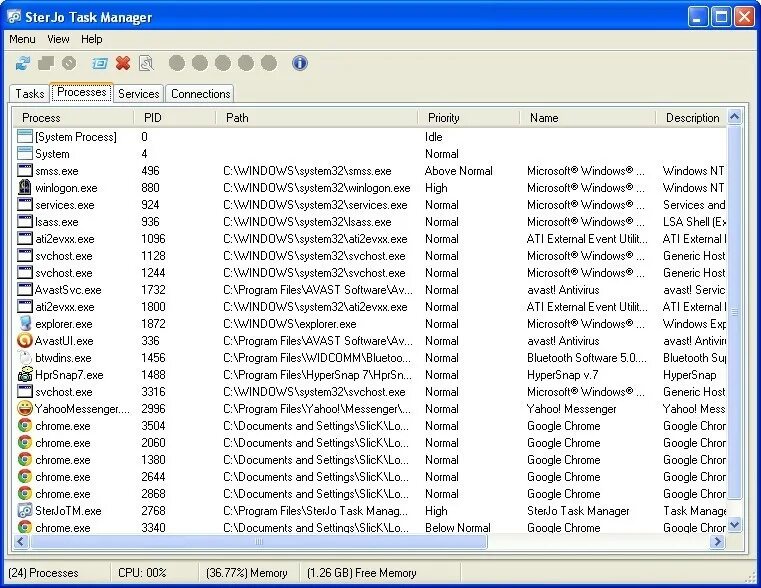Click the horizontal scrollbar thumb

pyautogui.click(x=259, y=541)
